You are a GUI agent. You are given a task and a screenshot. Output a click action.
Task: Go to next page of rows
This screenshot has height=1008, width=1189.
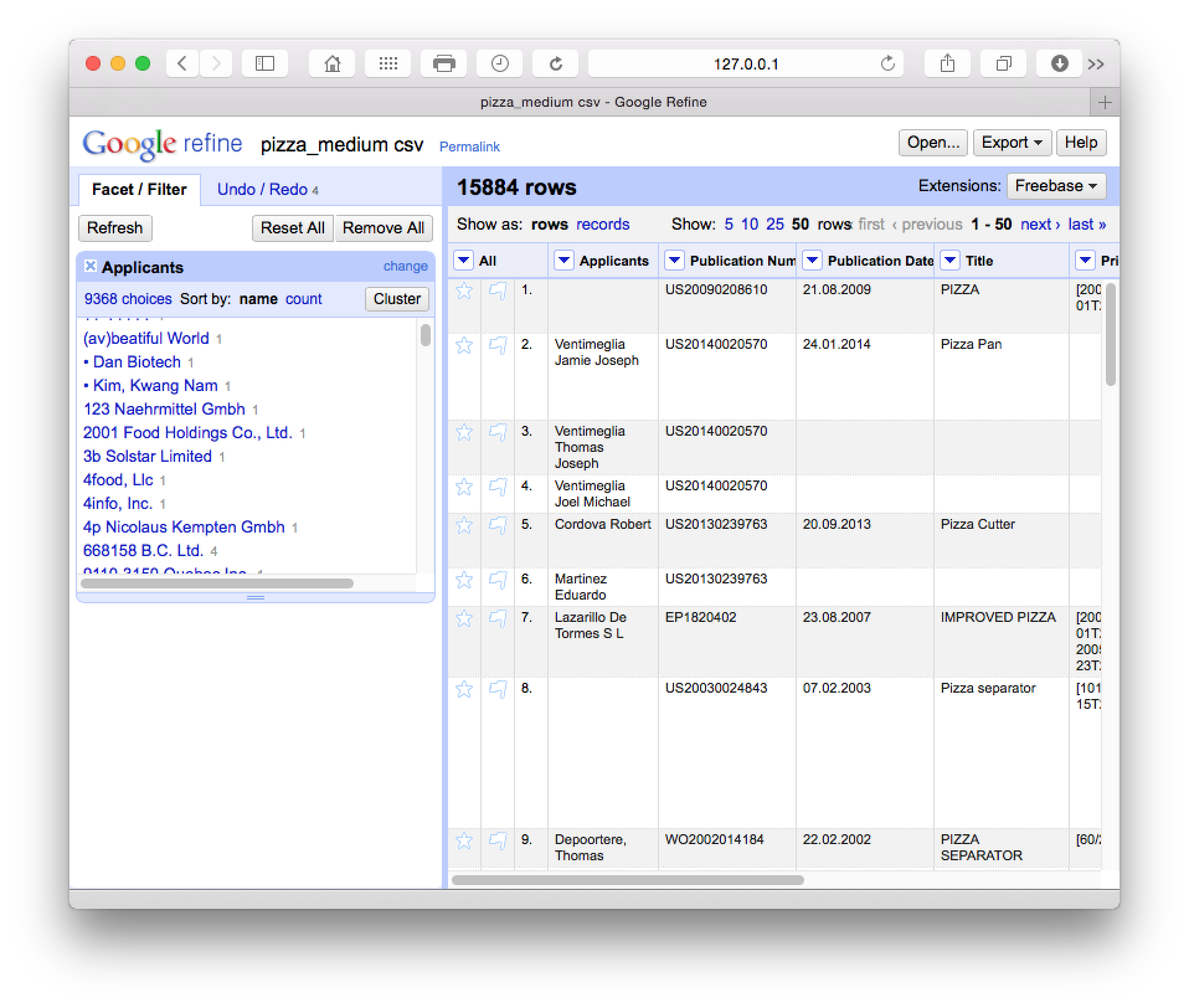[1040, 224]
